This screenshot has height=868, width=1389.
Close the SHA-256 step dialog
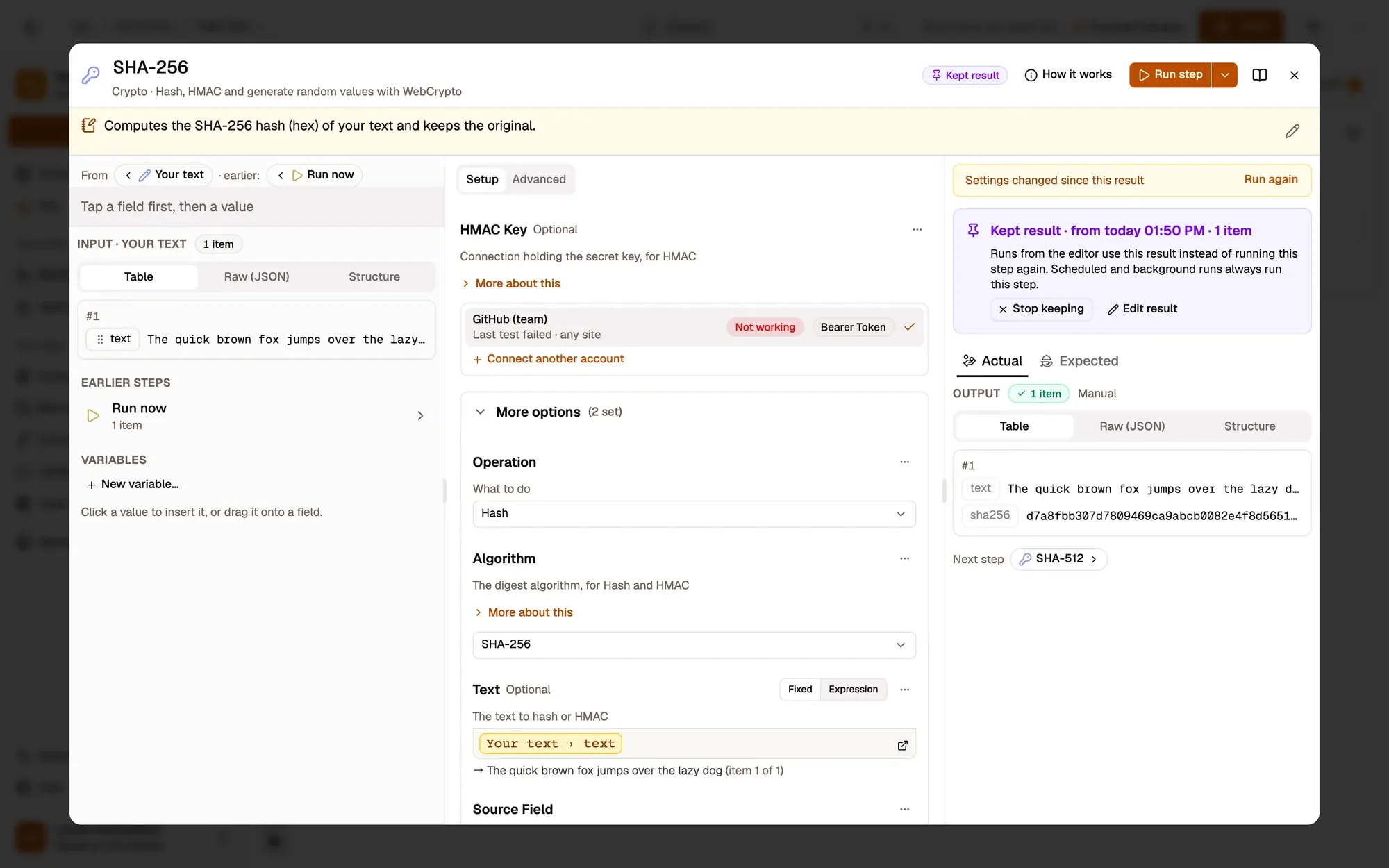(x=1294, y=75)
